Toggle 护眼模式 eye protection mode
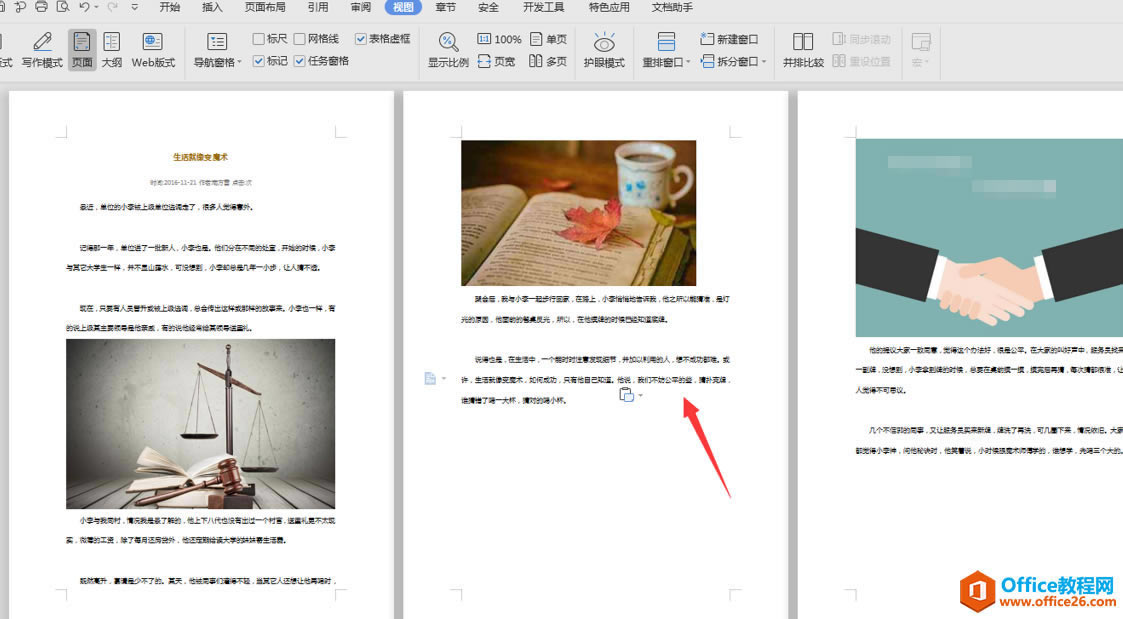Image resolution: width=1123 pixels, height=619 pixels. (x=604, y=50)
